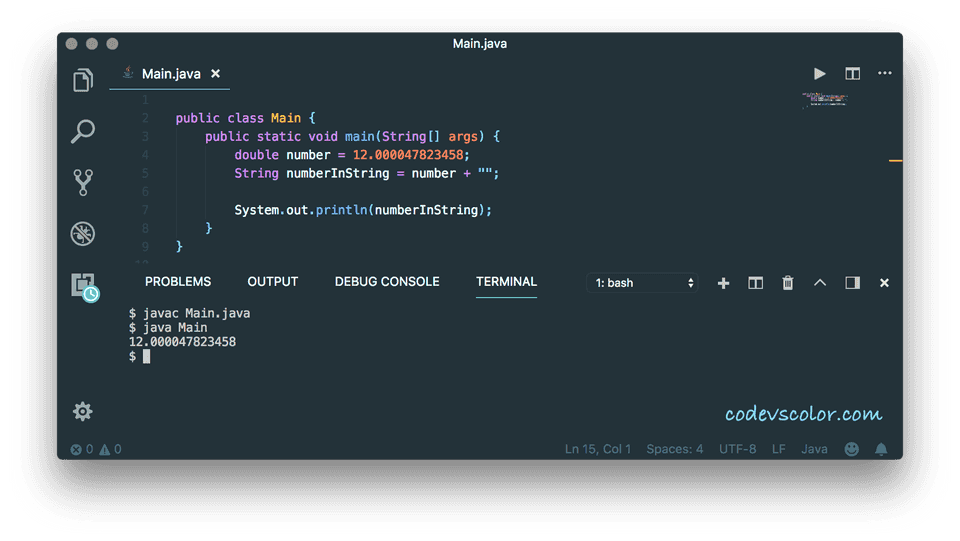This screenshot has height=541, width=960.
Task: Open errors and warnings count in status bar
Action: [96, 449]
